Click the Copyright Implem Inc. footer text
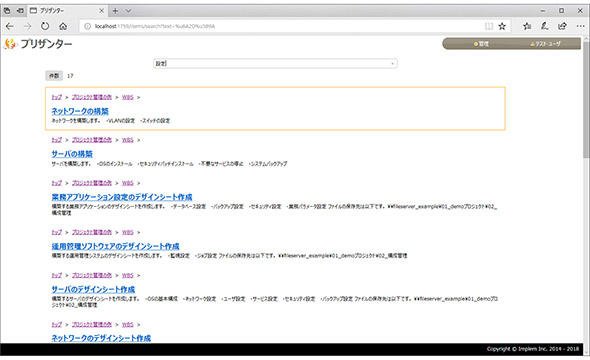Screen dimensions: 590x360 pos(532,349)
